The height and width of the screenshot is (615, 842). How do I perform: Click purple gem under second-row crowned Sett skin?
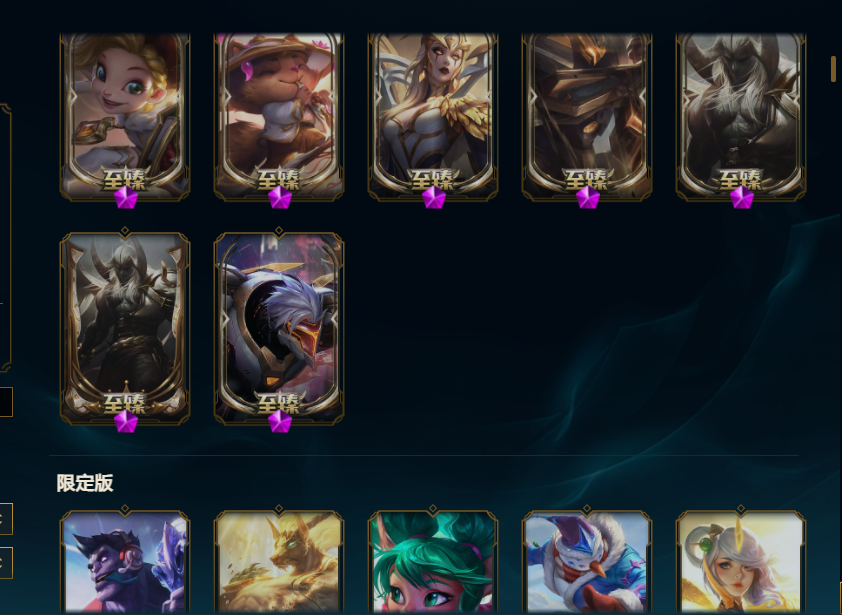[126, 421]
